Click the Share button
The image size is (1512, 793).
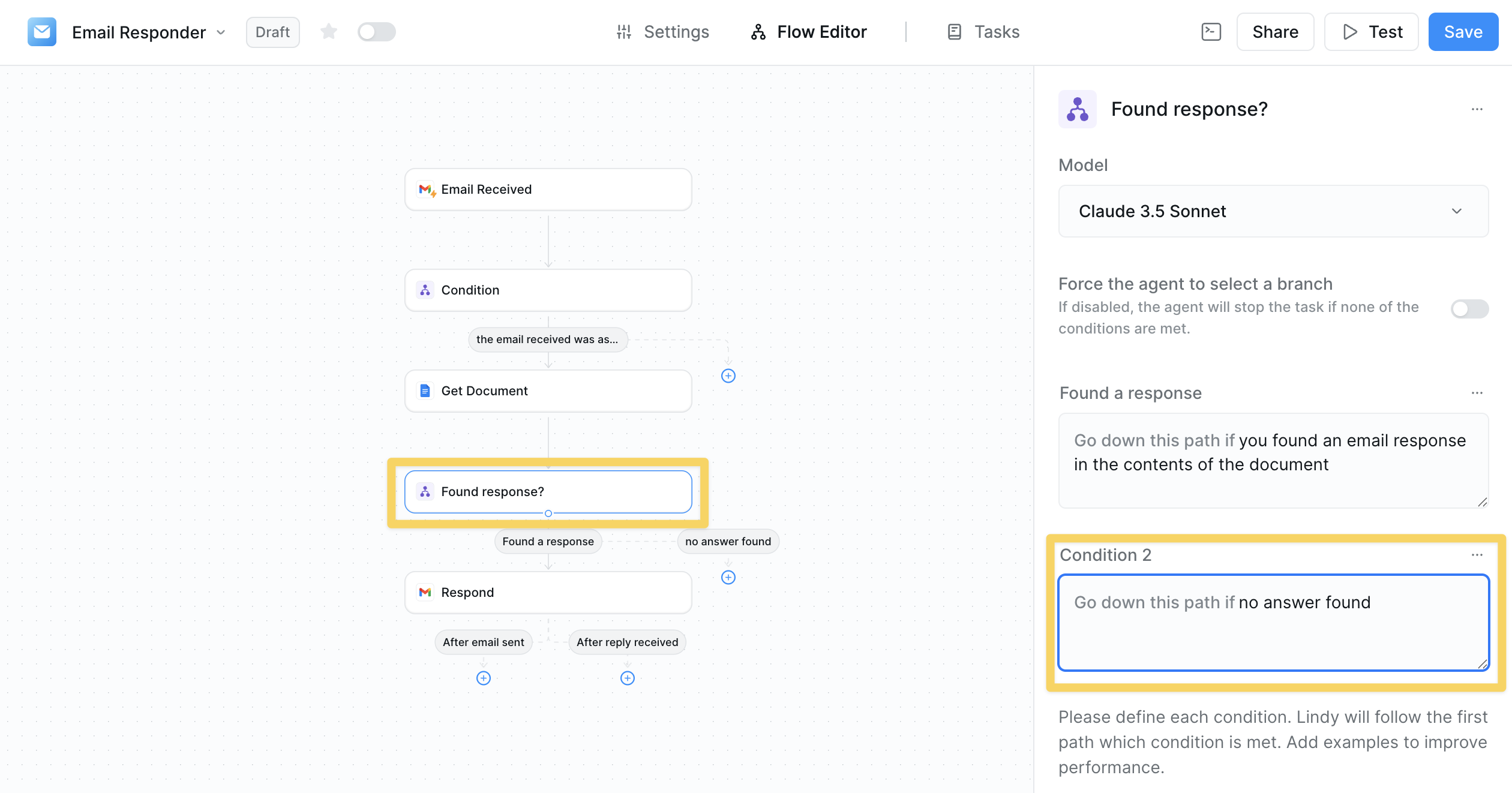(x=1275, y=32)
